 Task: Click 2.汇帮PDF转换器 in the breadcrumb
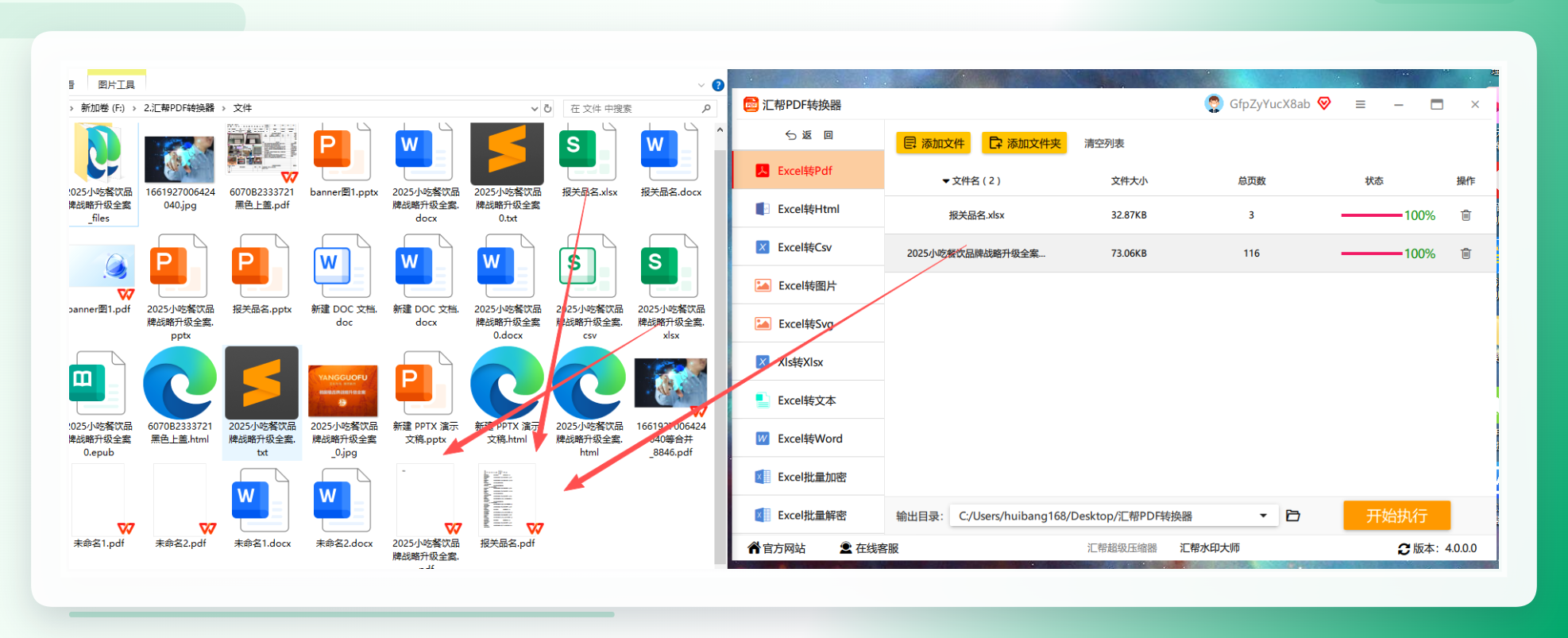(x=179, y=108)
